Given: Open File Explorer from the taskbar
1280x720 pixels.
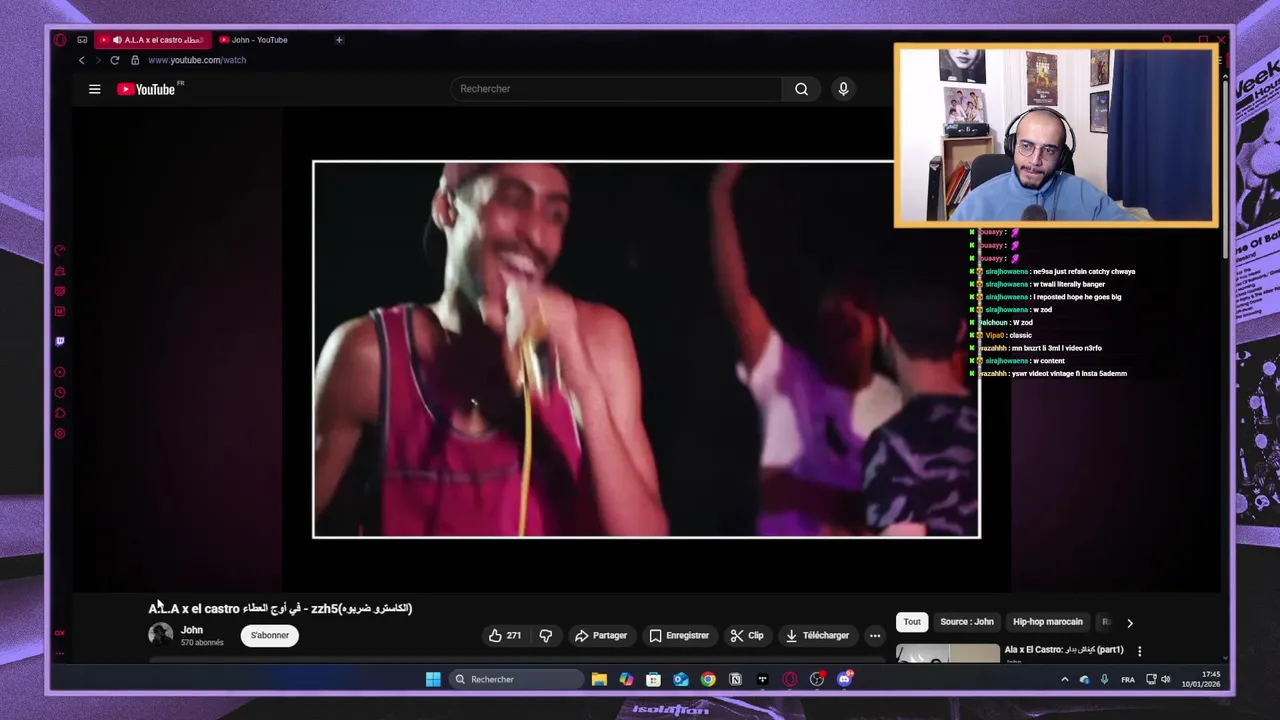Looking at the screenshot, I should point(599,679).
